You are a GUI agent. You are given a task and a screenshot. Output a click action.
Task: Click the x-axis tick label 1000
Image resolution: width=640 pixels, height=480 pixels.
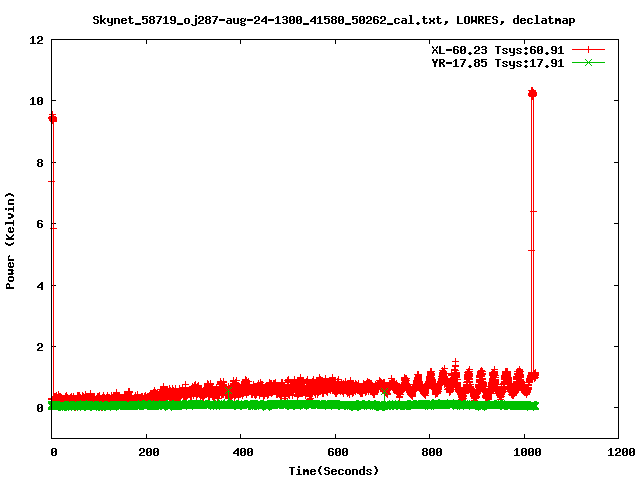click(527, 452)
